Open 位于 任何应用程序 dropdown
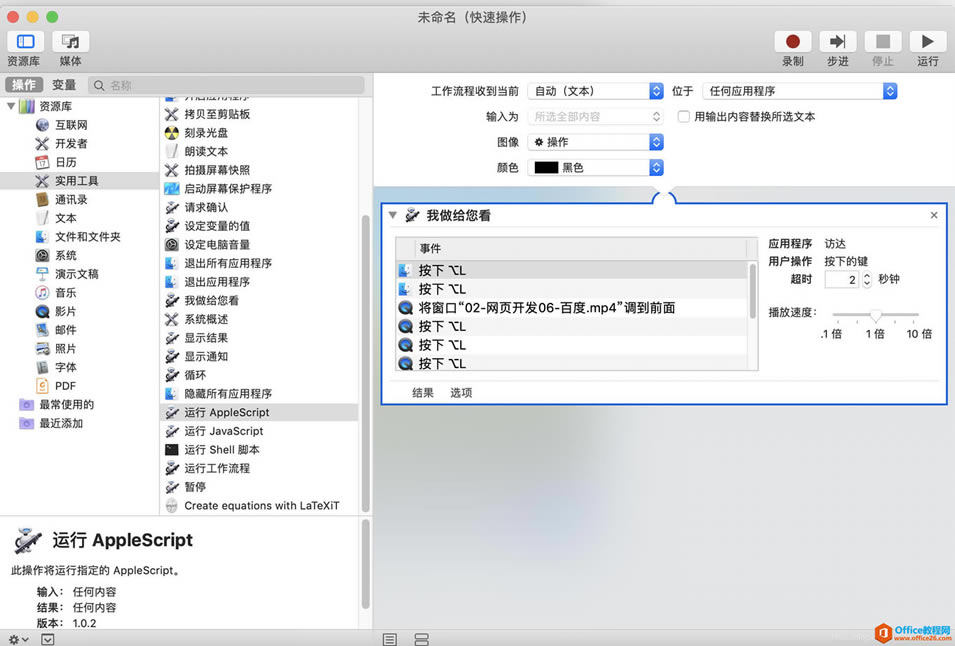The height and width of the screenshot is (646, 955). 800,91
